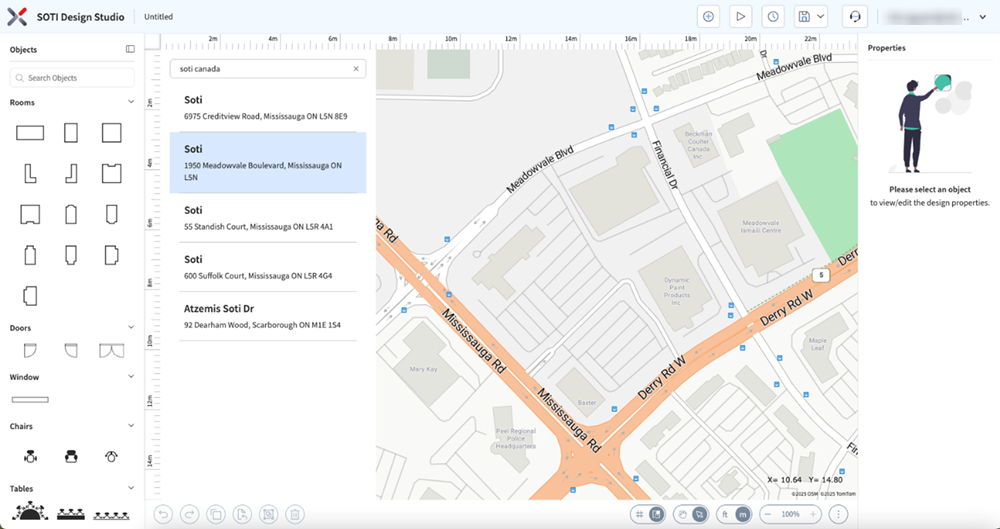The width and height of the screenshot is (1000, 529).
Task: Click the support headset icon
Action: tap(855, 17)
